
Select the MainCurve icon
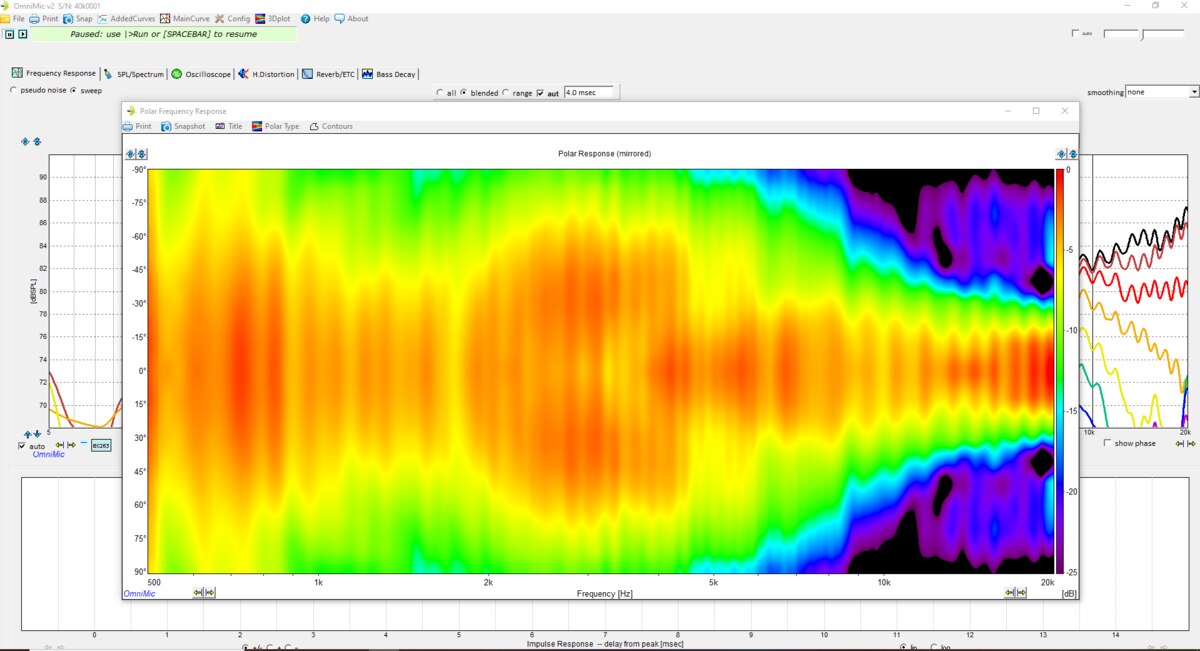(186, 18)
